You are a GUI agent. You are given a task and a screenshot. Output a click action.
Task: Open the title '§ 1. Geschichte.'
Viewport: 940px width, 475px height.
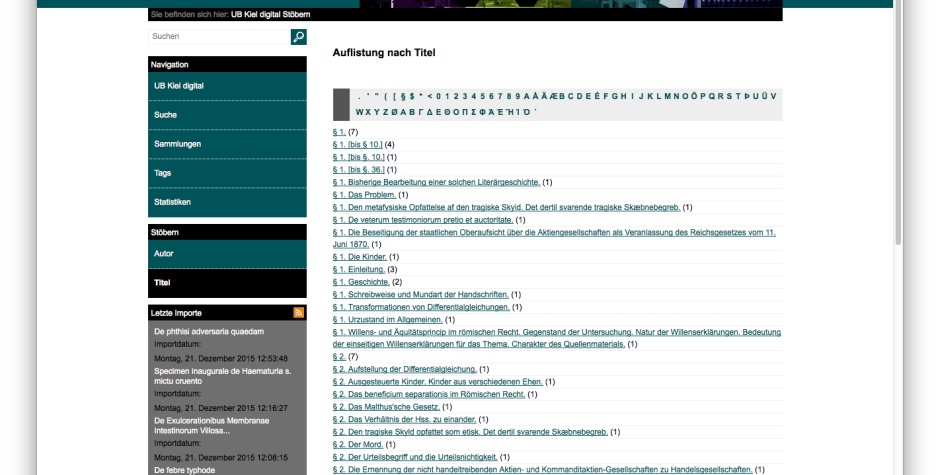point(361,282)
